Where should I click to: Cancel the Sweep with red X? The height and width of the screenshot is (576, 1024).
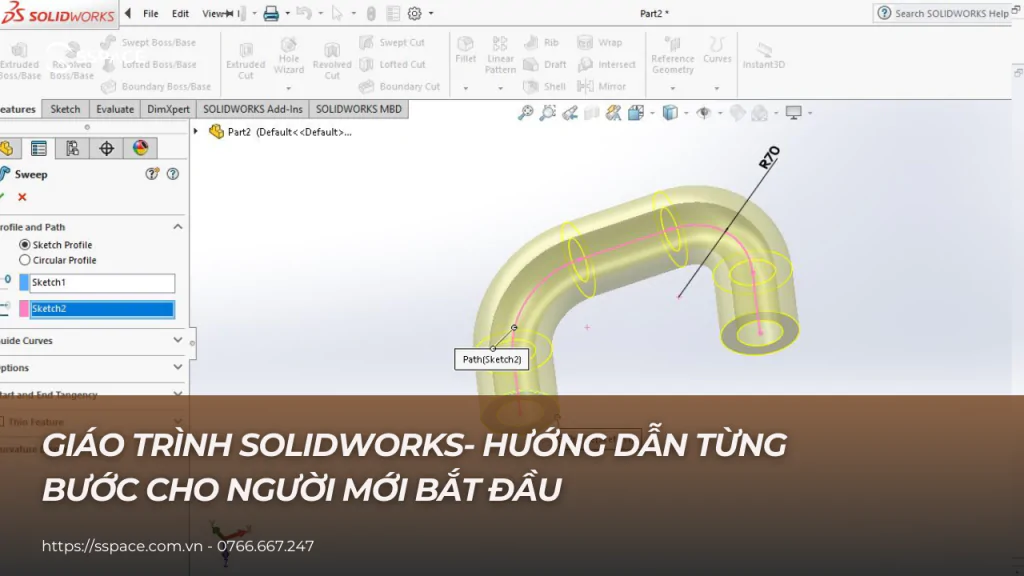(22, 197)
